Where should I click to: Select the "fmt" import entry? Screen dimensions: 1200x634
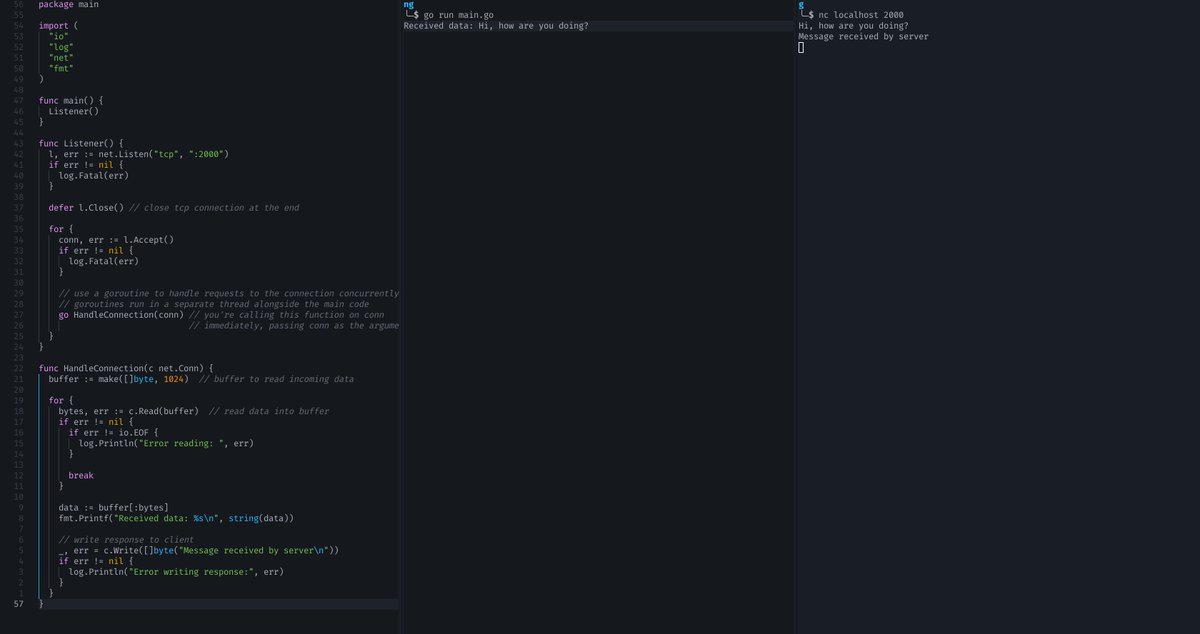61,69
